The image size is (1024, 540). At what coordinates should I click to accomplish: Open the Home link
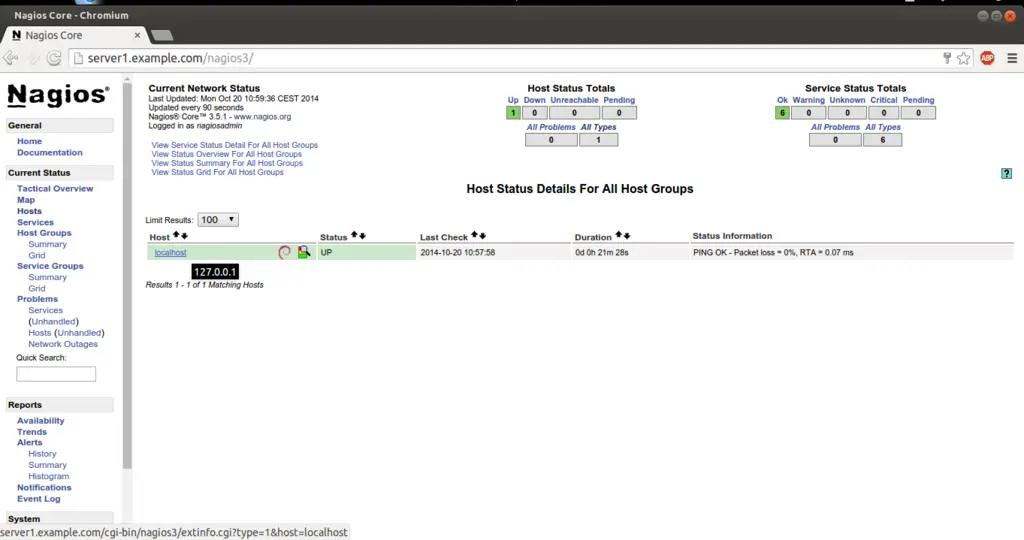pyautogui.click(x=29, y=141)
